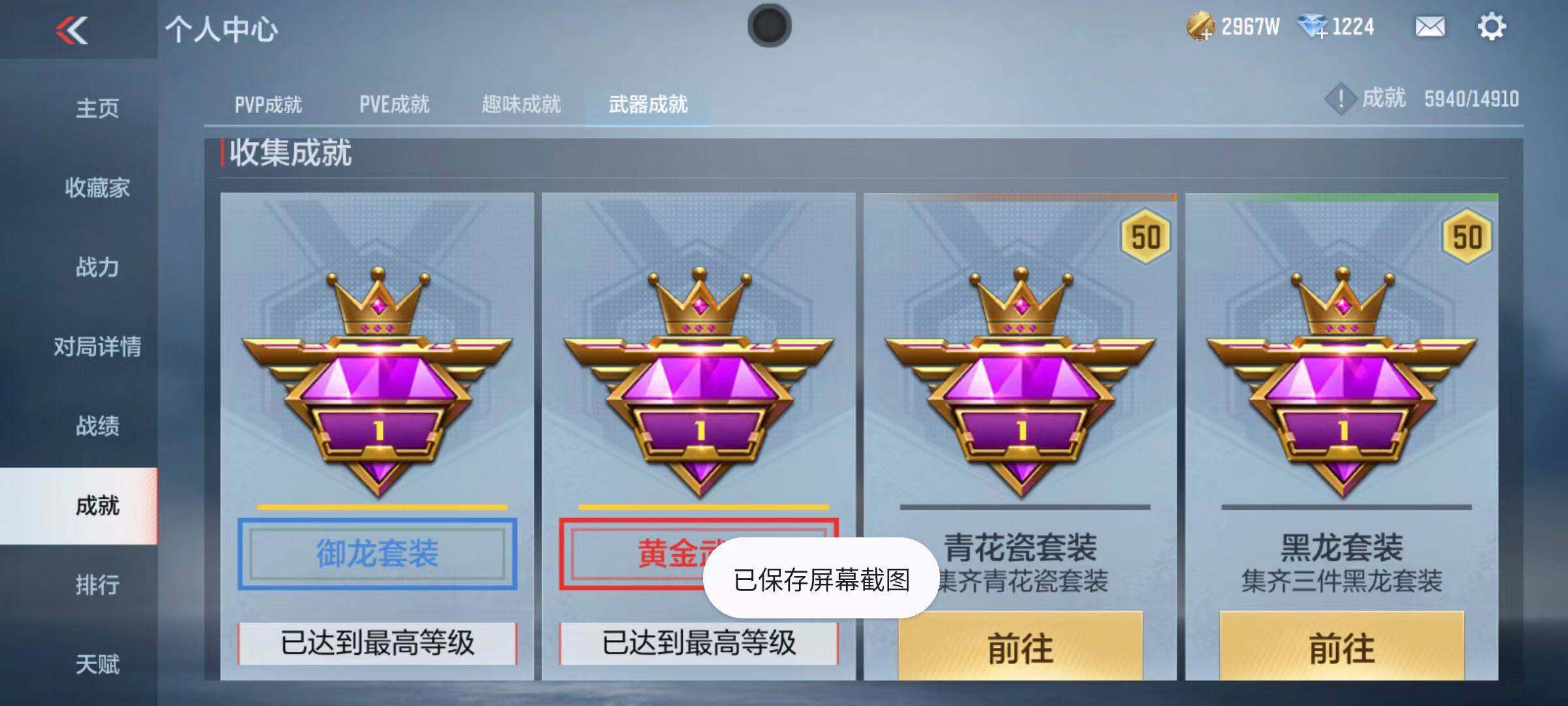This screenshot has height=706, width=1568.
Task: Tap the gold coin currency icon
Action: (x=1200, y=27)
